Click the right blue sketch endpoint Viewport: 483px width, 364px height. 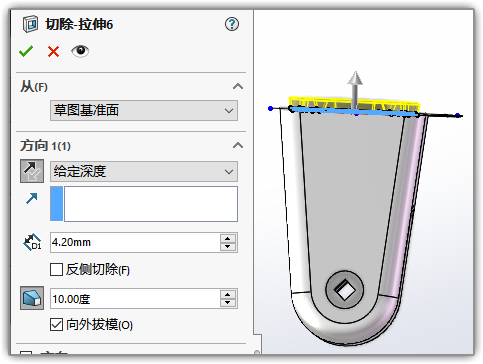pyautogui.click(x=458, y=115)
